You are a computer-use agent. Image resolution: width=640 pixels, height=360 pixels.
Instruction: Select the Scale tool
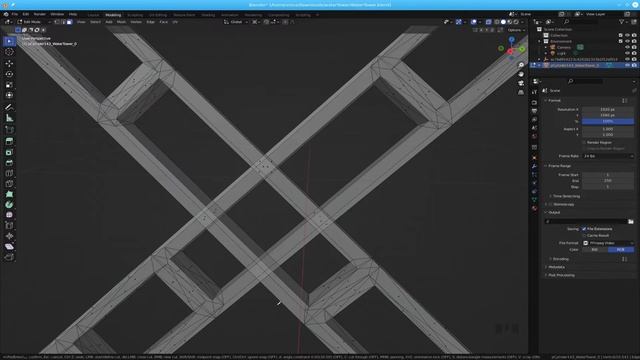pyautogui.click(x=9, y=85)
